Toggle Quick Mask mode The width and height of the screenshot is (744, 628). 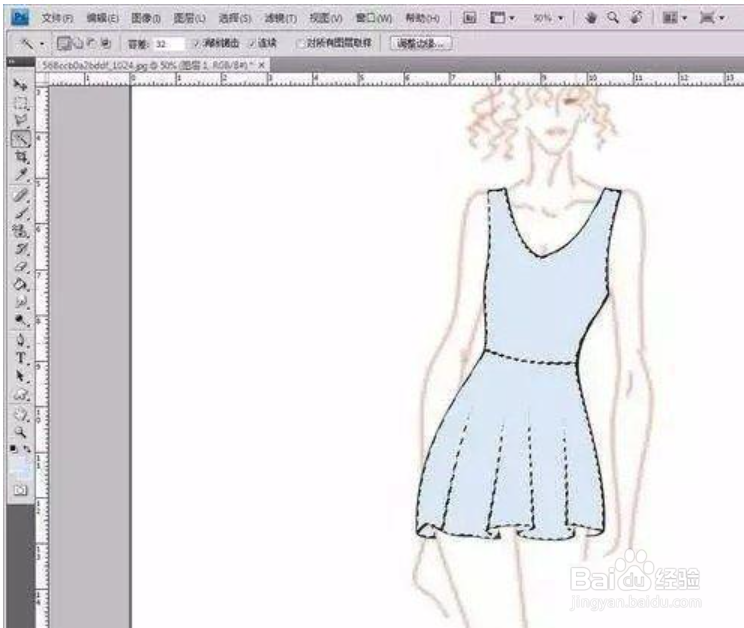coord(20,490)
